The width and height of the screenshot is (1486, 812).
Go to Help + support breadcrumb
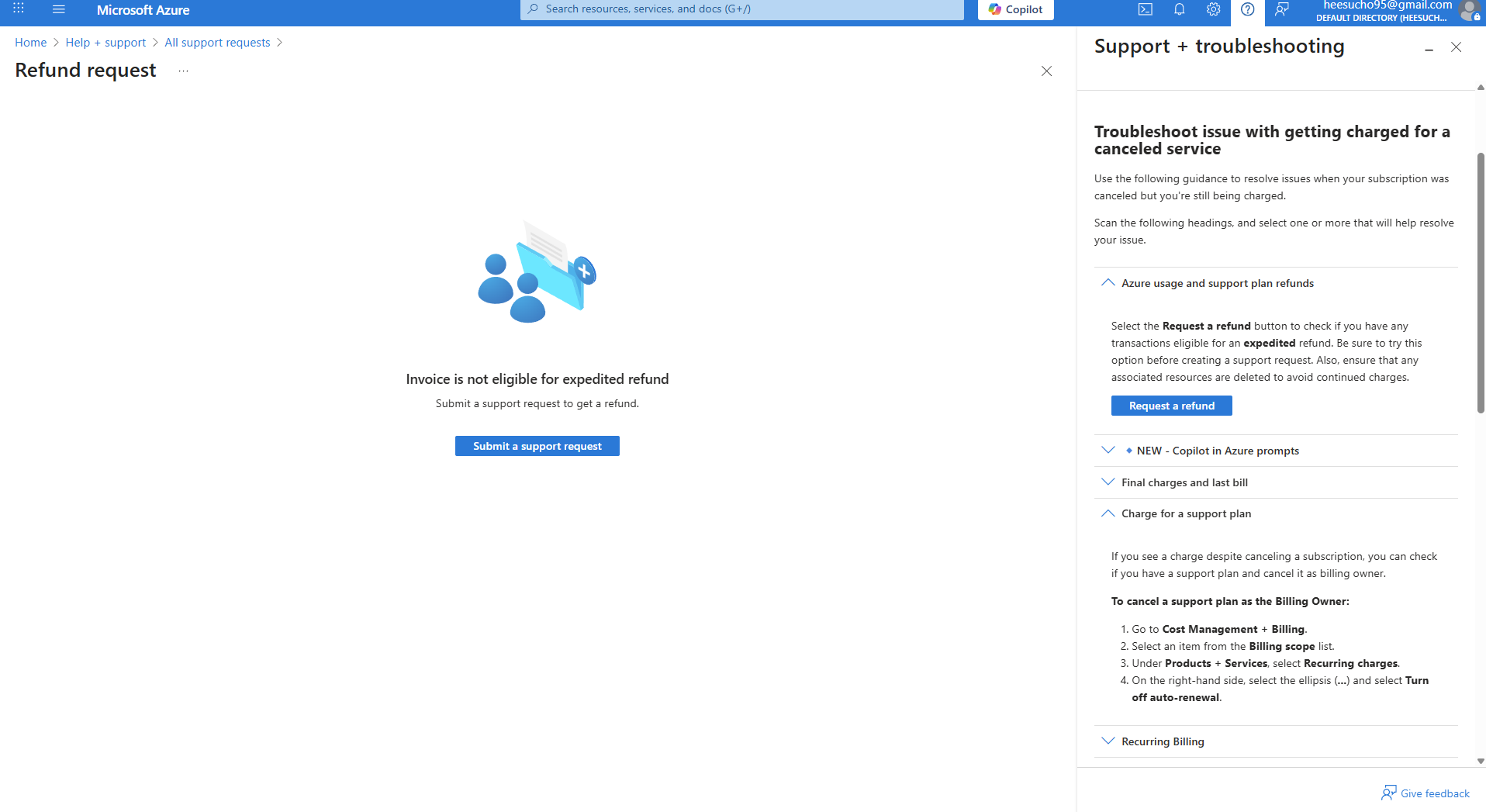(x=105, y=43)
